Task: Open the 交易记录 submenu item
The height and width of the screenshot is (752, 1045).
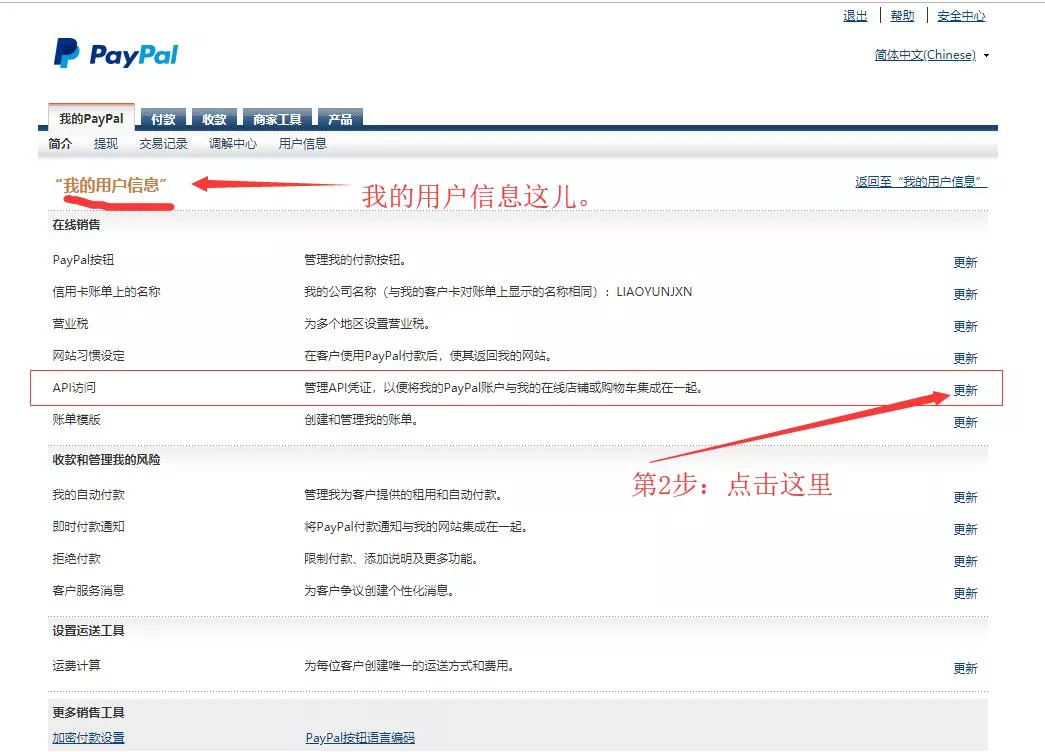Action: pos(163,143)
